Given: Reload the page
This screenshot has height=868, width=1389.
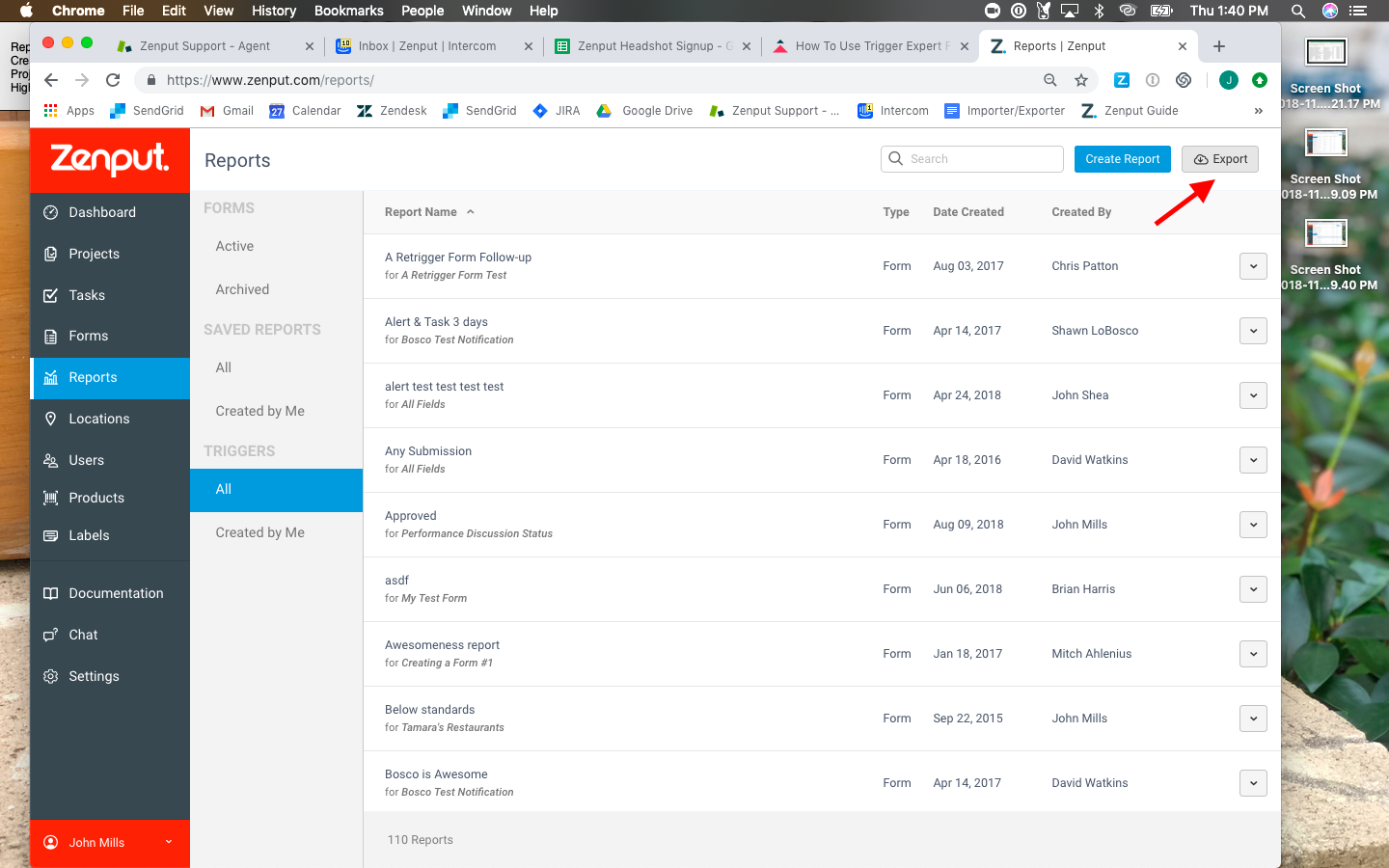Looking at the screenshot, I should tap(113, 80).
